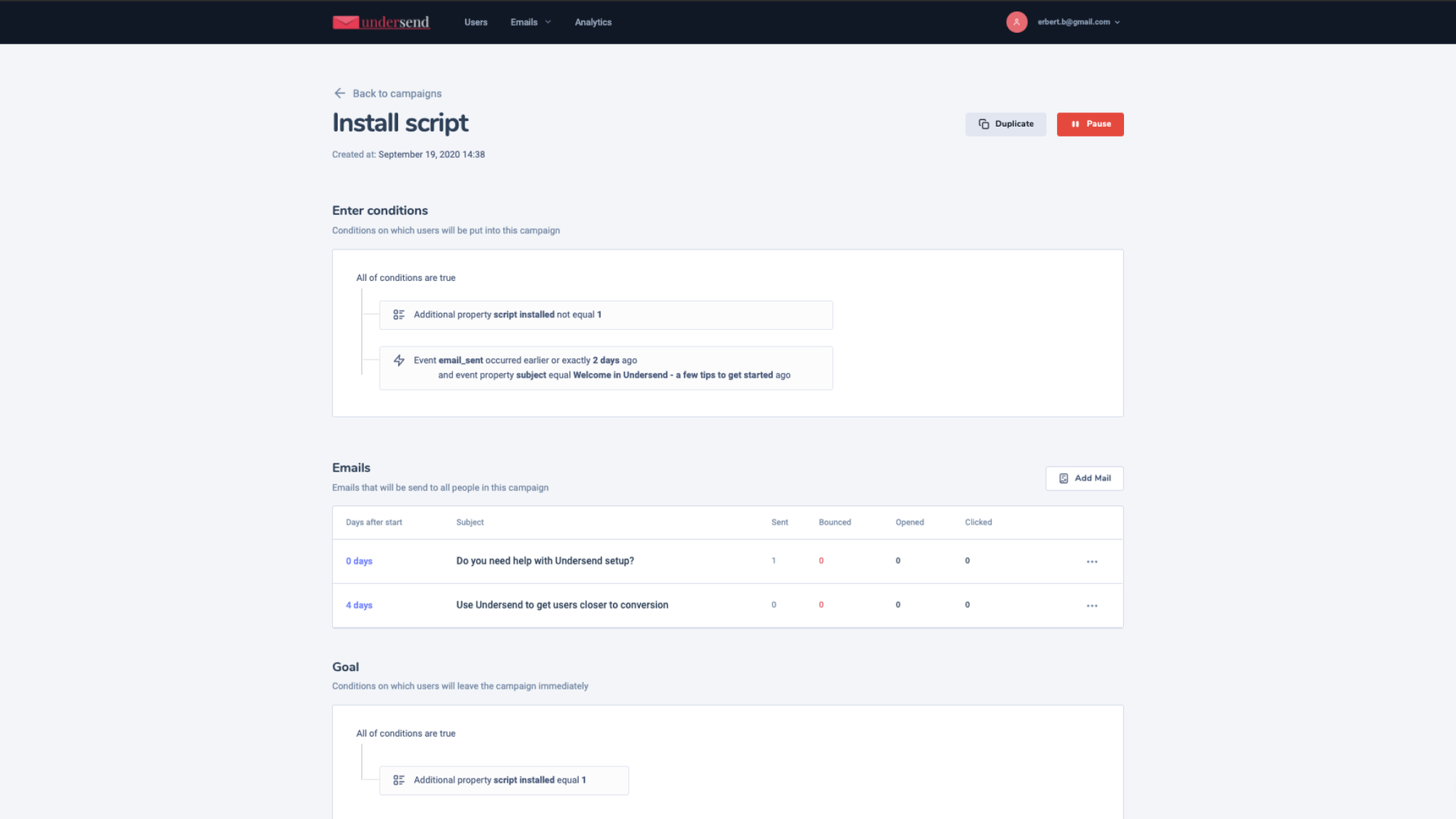Open email 'Do you need help with Undersend setup?'
The height and width of the screenshot is (819, 1456).
coord(545,561)
